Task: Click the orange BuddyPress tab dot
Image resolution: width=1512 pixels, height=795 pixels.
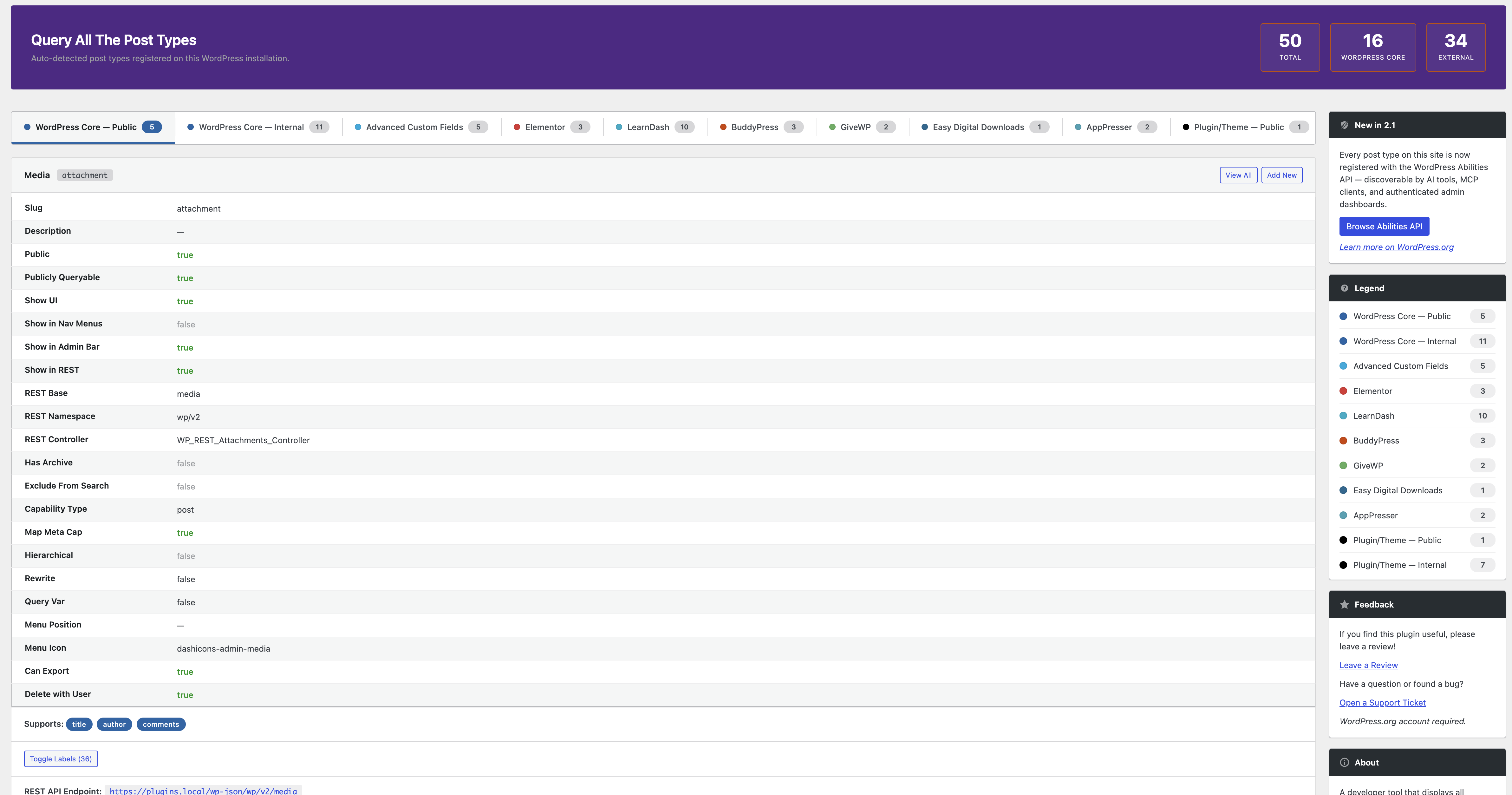Action: 723,128
